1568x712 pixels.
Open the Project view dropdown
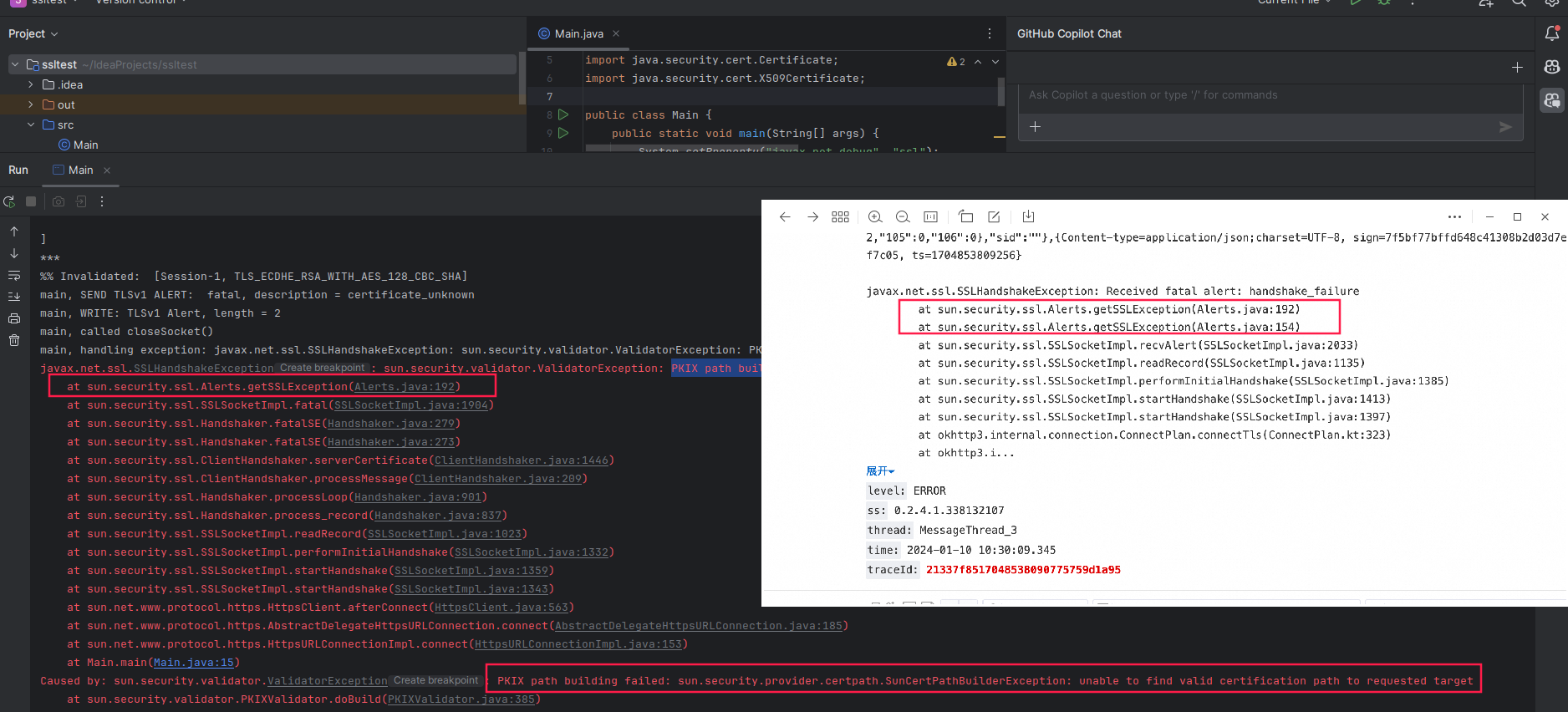point(33,33)
